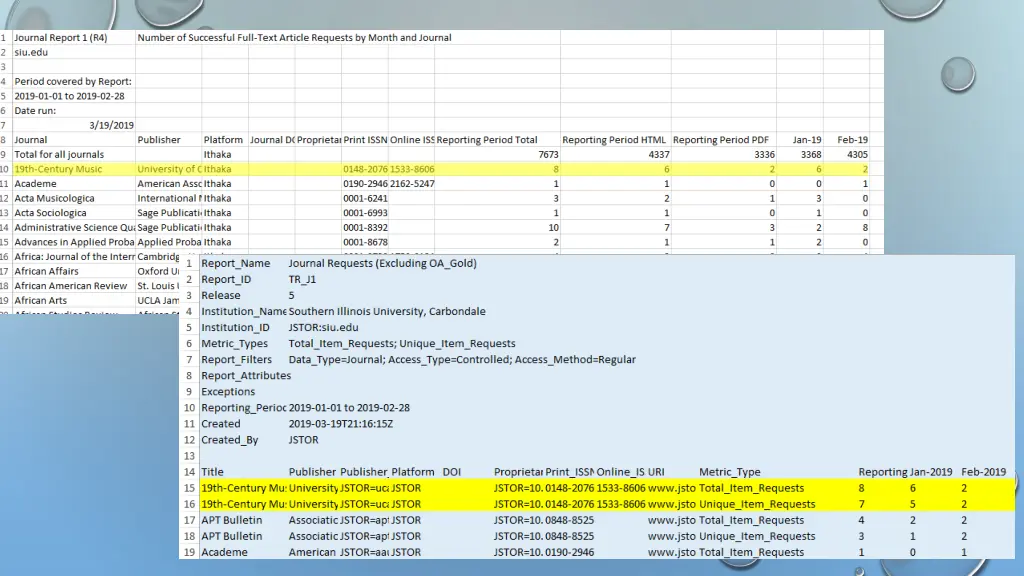Select the 'Journal Report 1 (R4)' cell
The width and height of the screenshot is (1024, 576).
(x=60, y=38)
